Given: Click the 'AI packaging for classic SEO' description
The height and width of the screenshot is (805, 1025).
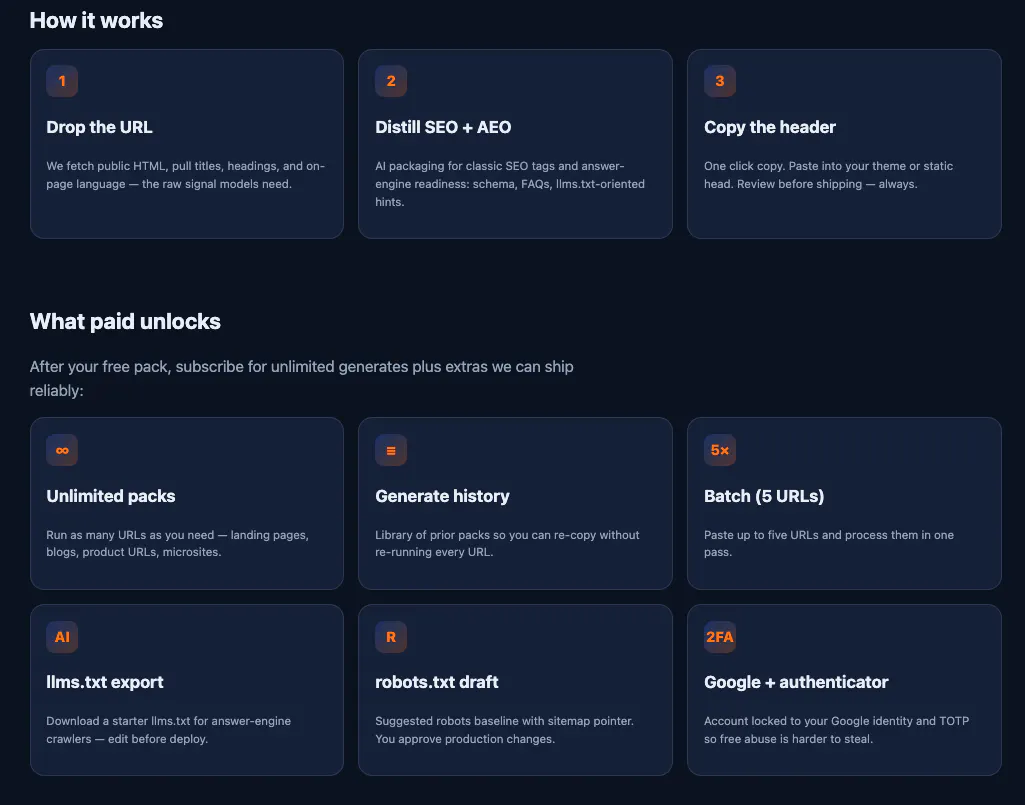Looking at the screenshot, I should (x=510, y=184).
